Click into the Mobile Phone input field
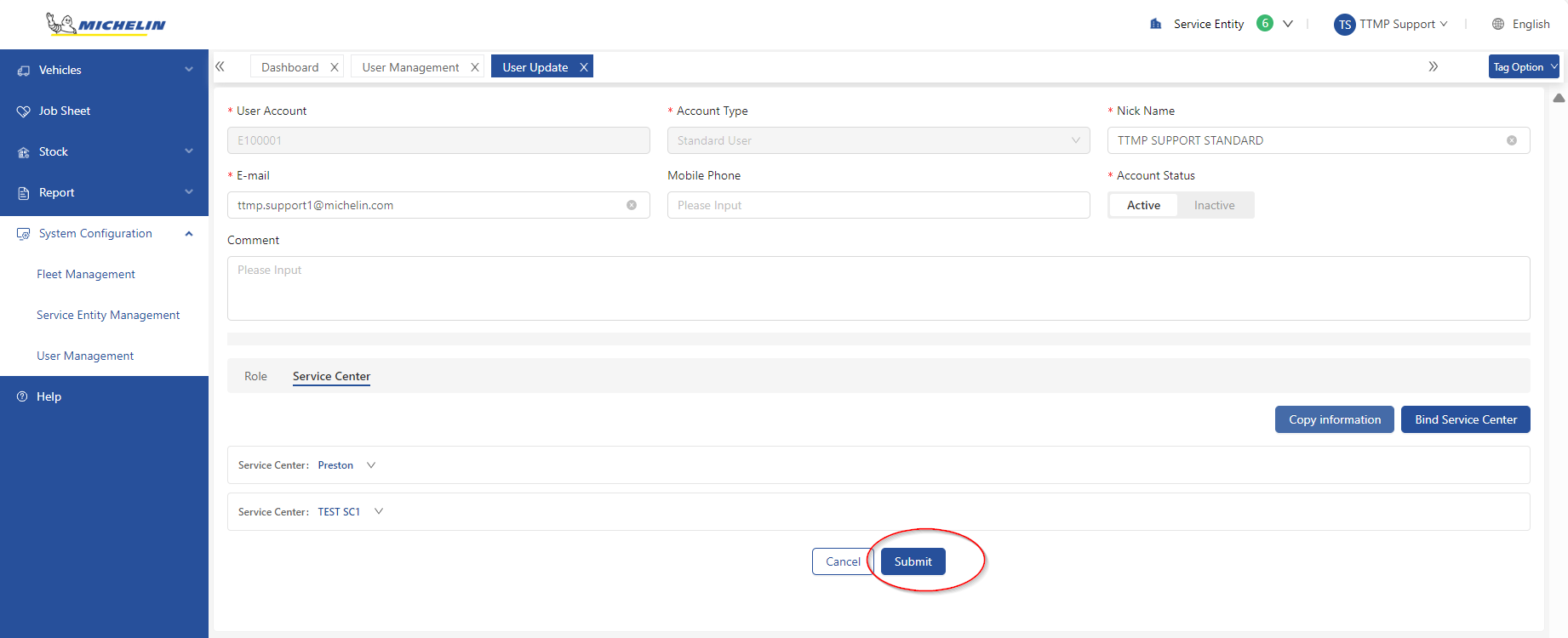1568x638 pixels. pyautogui.click(x=878, y=205)
